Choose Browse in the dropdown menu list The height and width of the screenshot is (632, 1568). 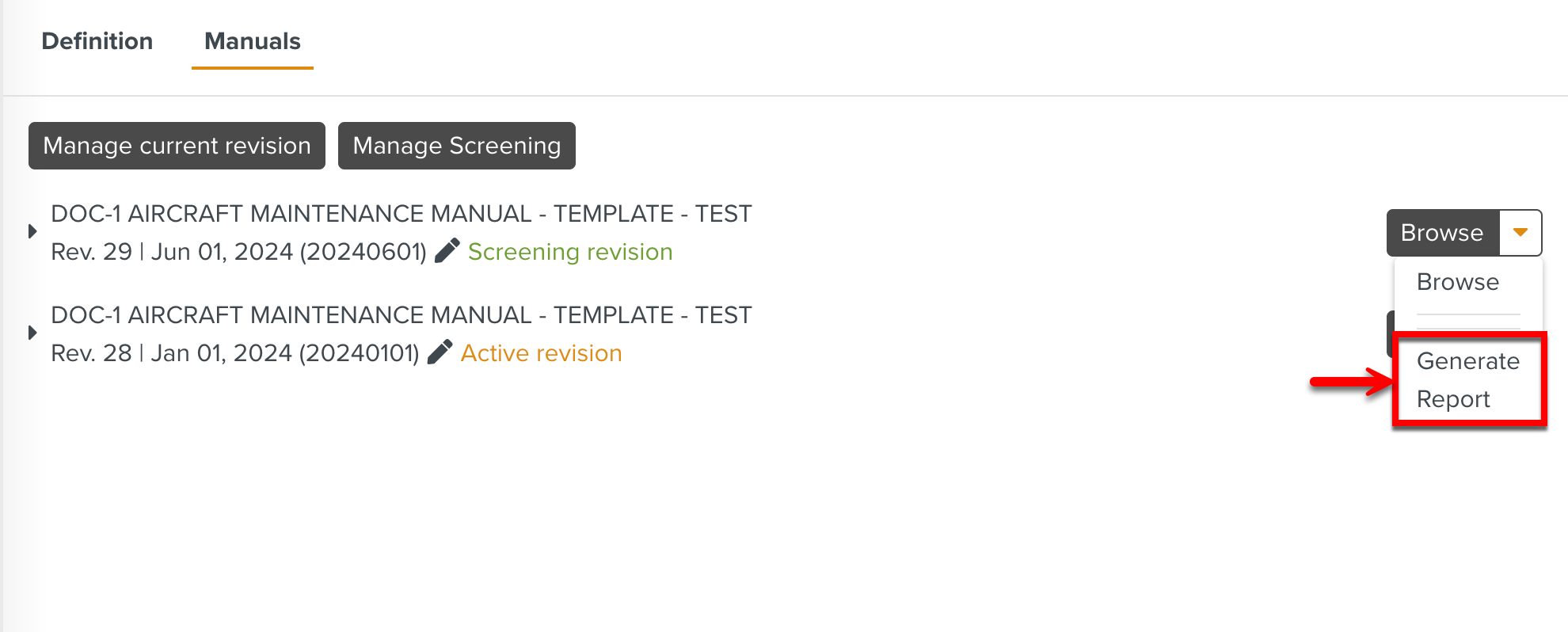tap(1458, 282)
